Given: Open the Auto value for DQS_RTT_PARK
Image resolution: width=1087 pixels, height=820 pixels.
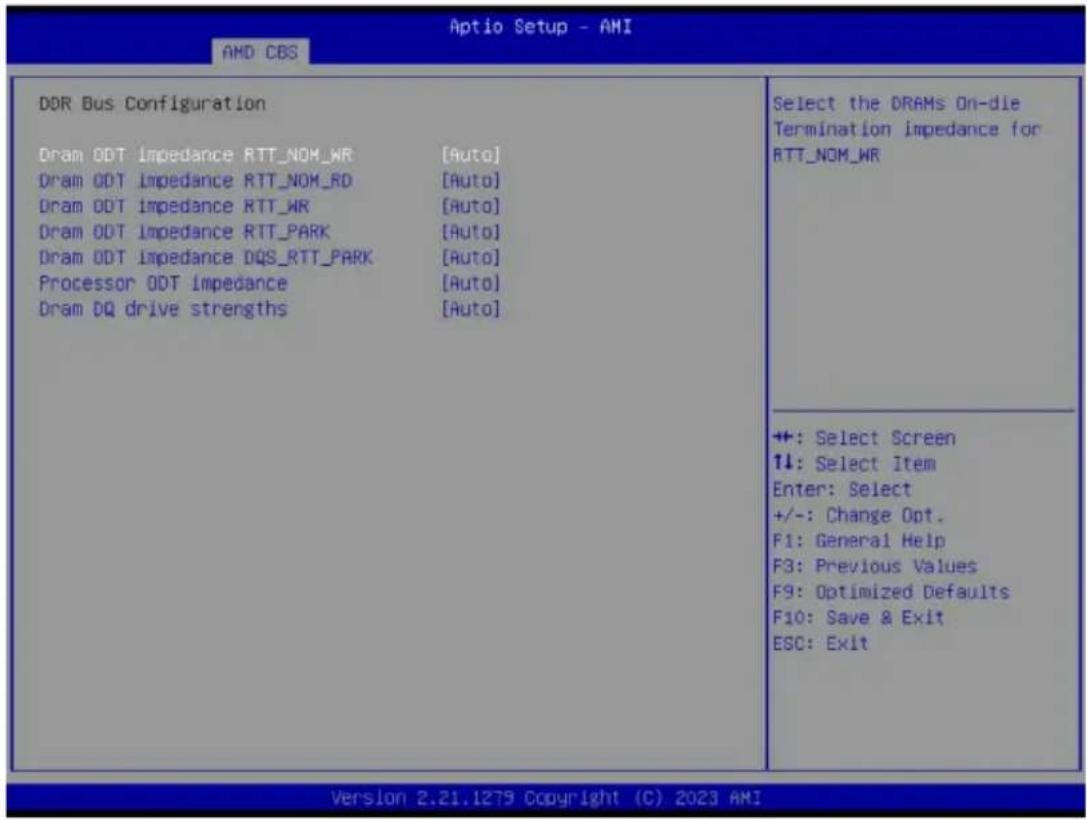Looking at the screenshot, I should coord(471,257).
